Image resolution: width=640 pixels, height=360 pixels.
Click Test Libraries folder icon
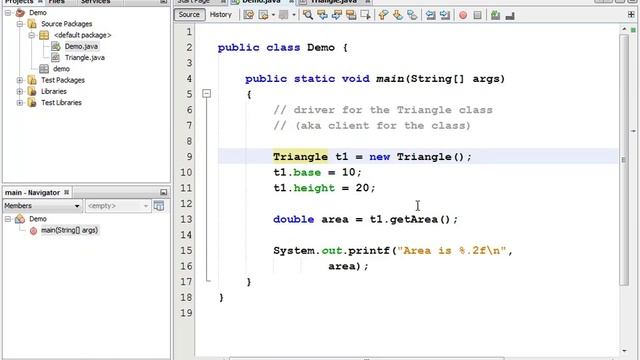(x=32, y=102)
